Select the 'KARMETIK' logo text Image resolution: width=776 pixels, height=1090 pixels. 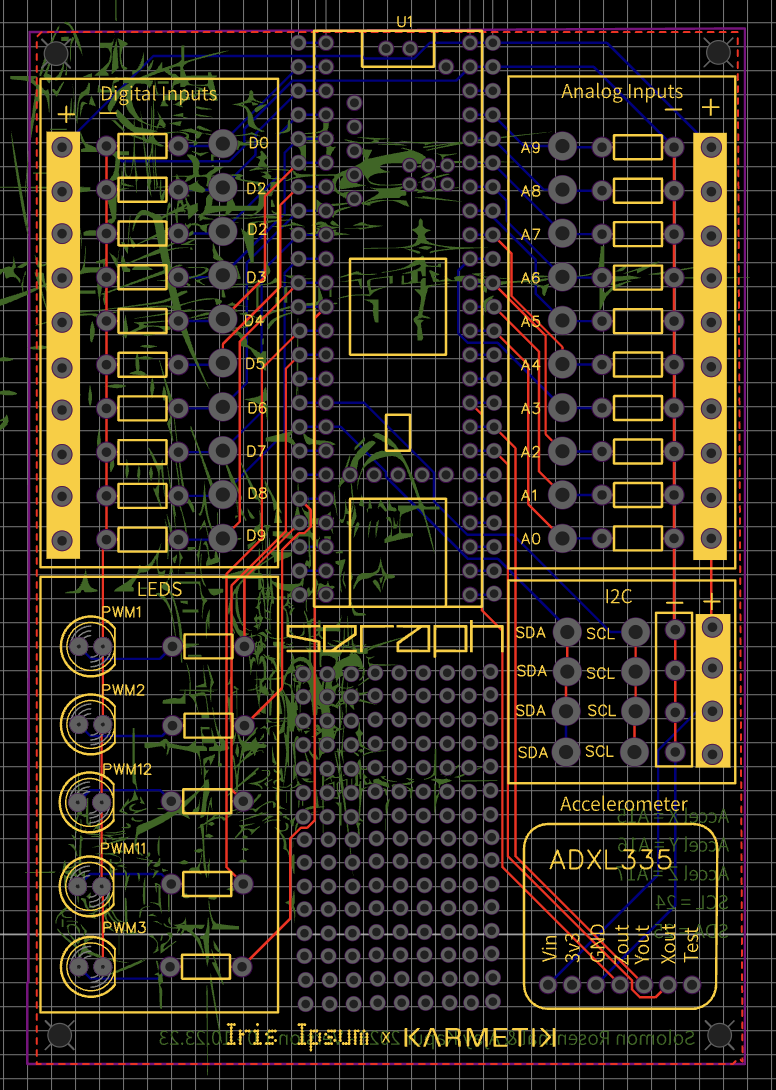point(480,1038)
